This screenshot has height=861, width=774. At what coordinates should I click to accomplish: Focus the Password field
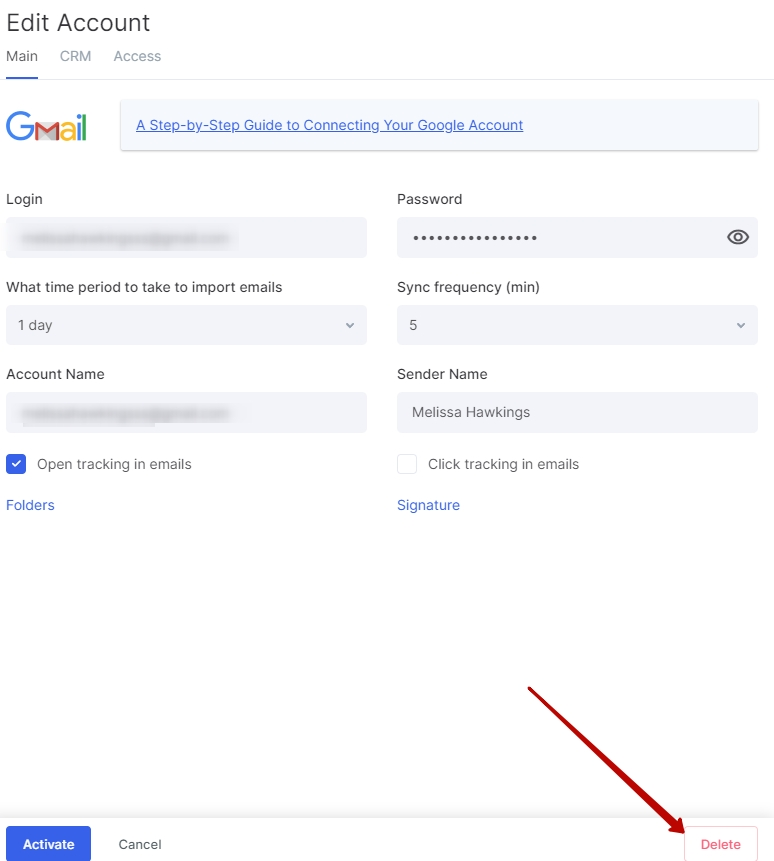click(577, 238)
